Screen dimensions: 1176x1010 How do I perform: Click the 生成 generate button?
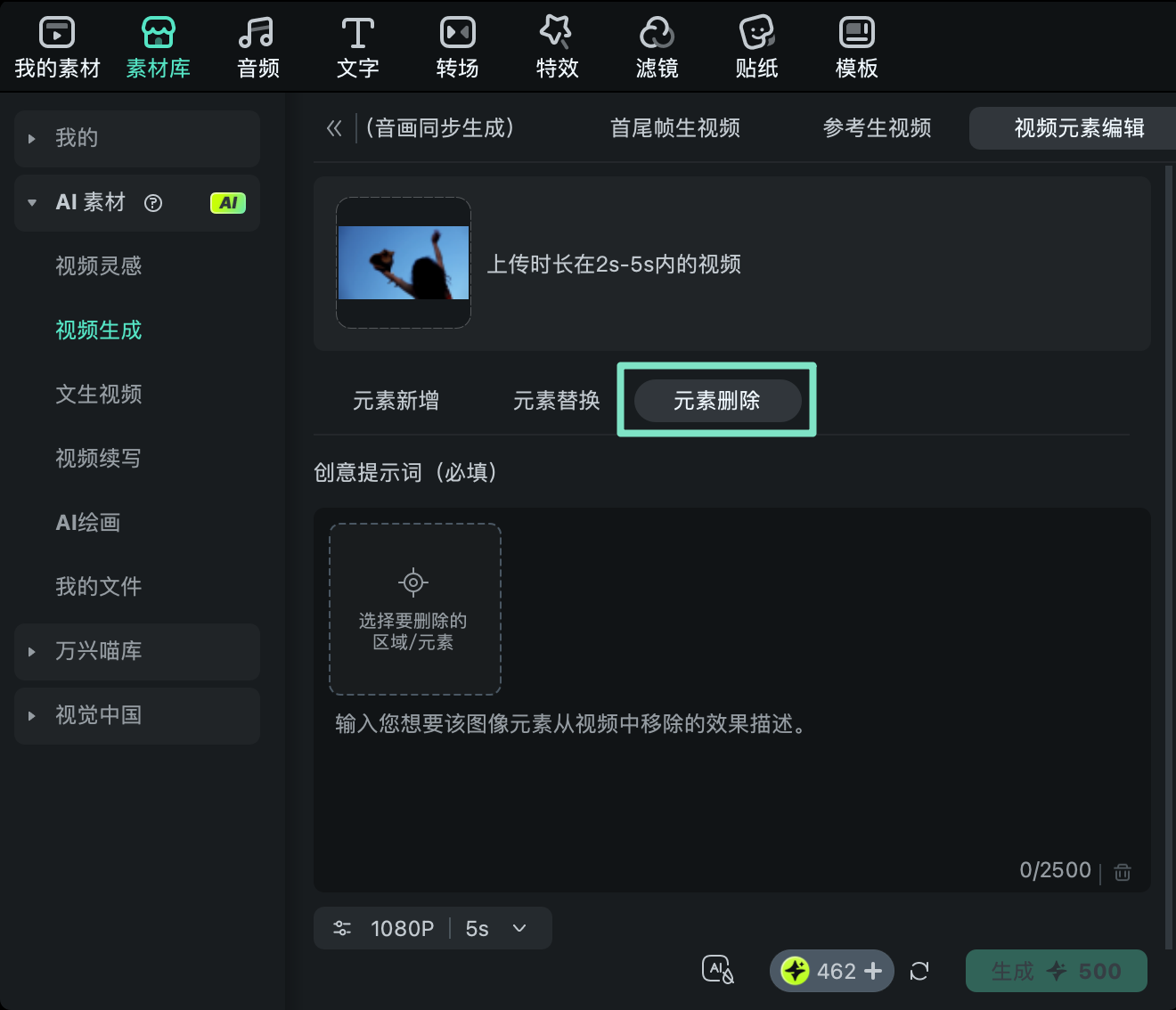pos(1056,971)
